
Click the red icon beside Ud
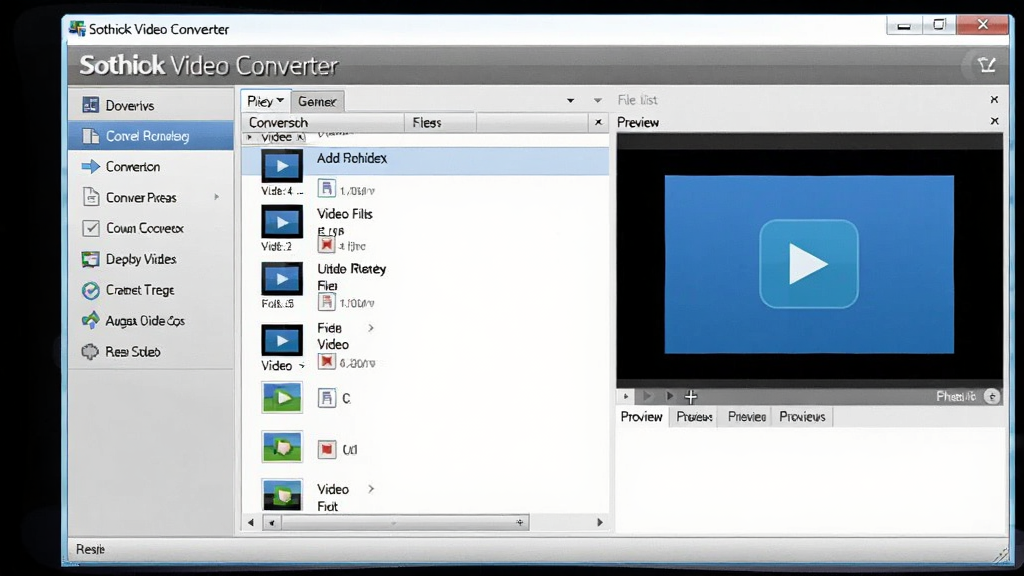[x=327, y=449]
